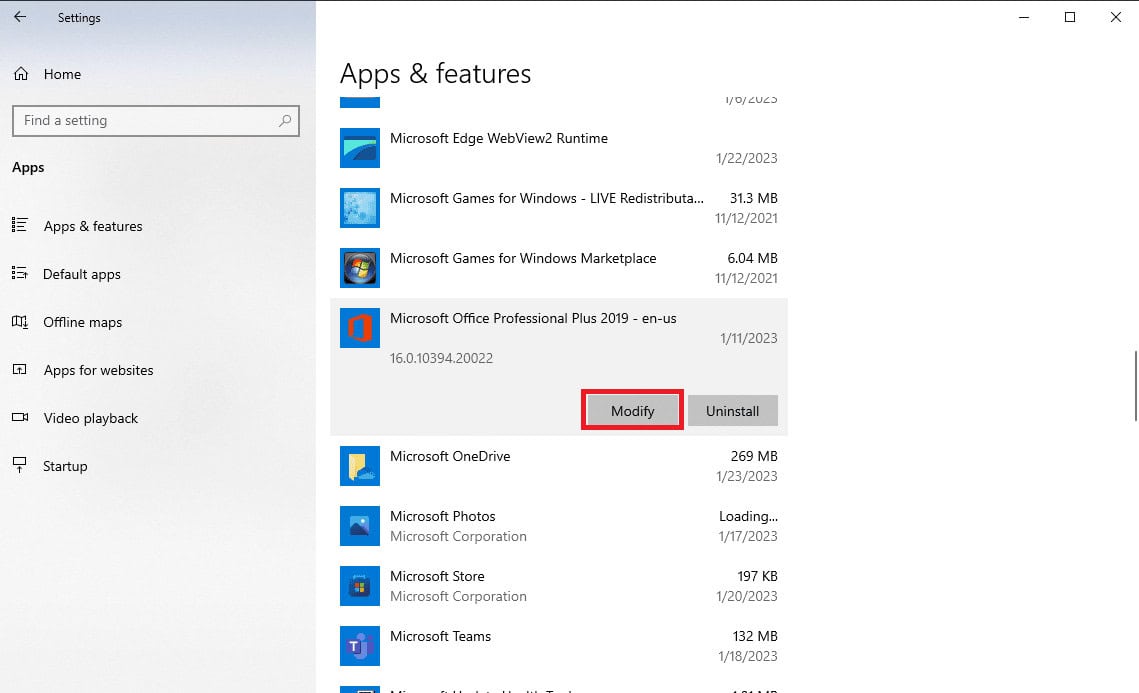Click the 197 KB Microsoft Store size

(x=758, y=576)
